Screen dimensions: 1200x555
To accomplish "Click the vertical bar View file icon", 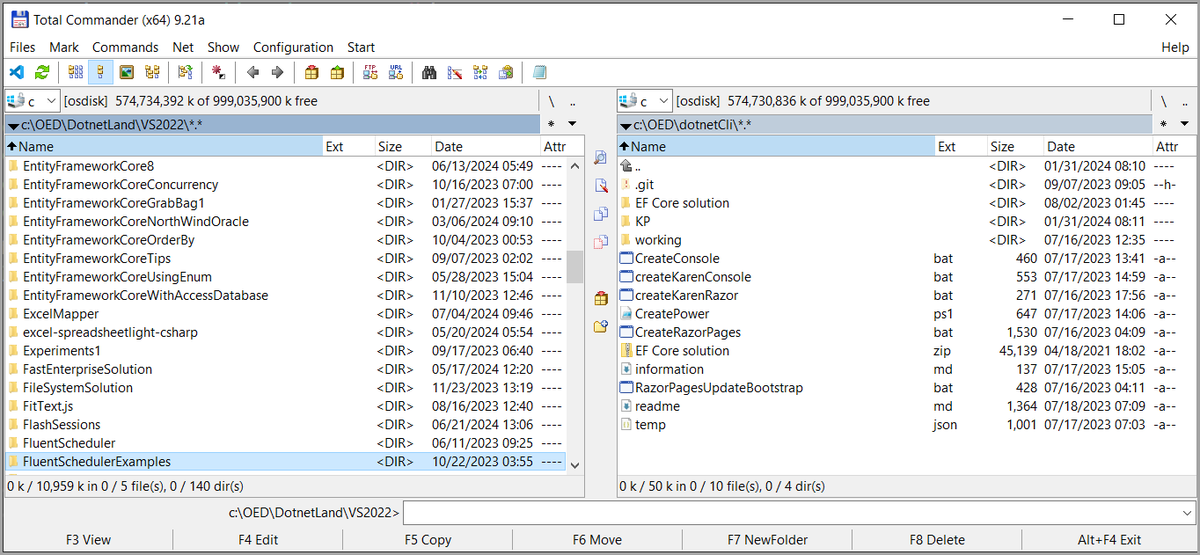I will pos(600,158).
